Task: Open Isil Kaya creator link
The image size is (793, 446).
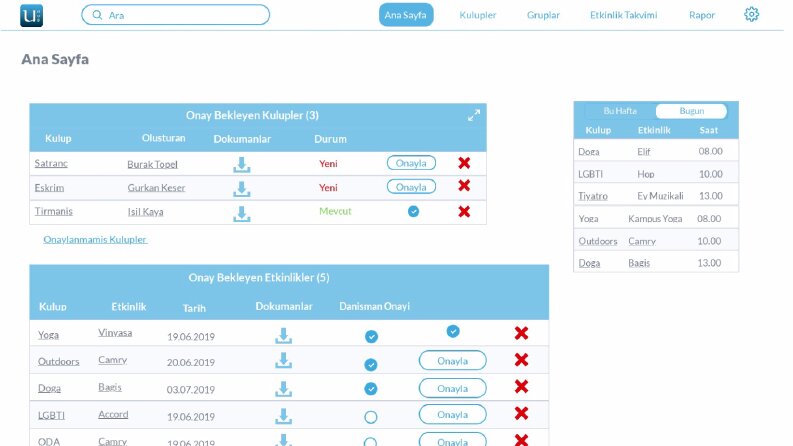Action: pyautogui.click(x=146, y=212)
